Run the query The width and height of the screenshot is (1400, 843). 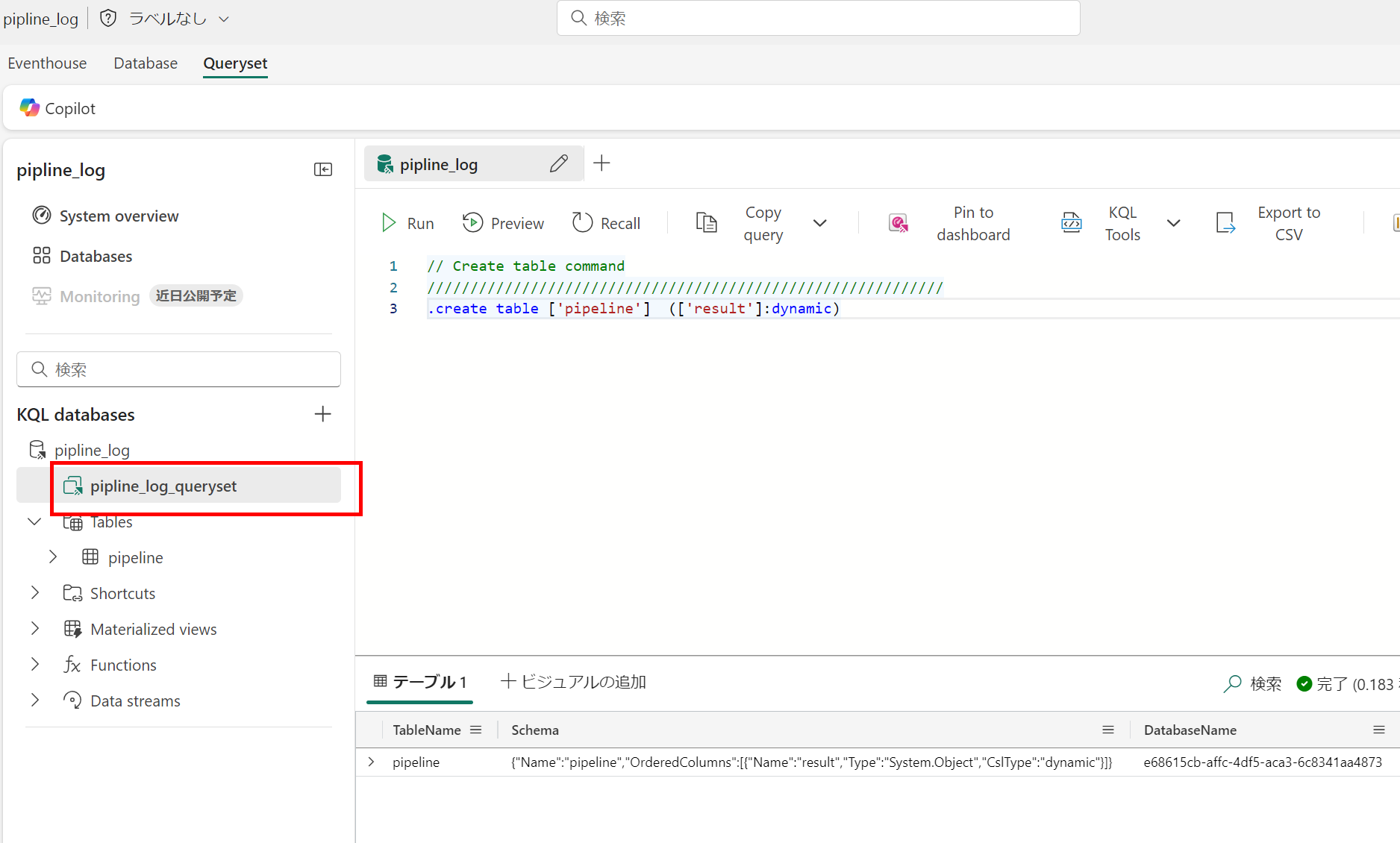click(x=407, y=223)
